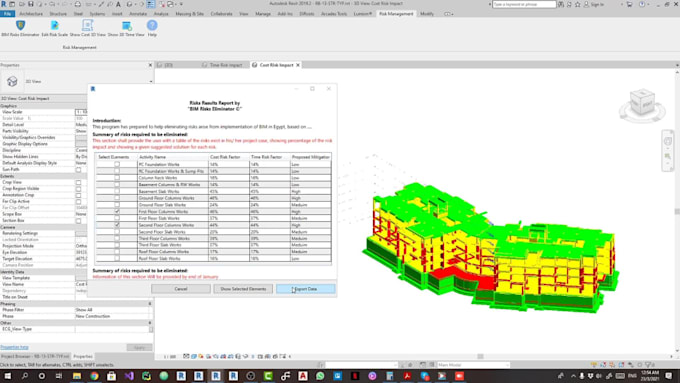Open the Annotate ribbon tab
This screenshot has height=383, width=680.
pyautogui.click(x=138, y=14)
